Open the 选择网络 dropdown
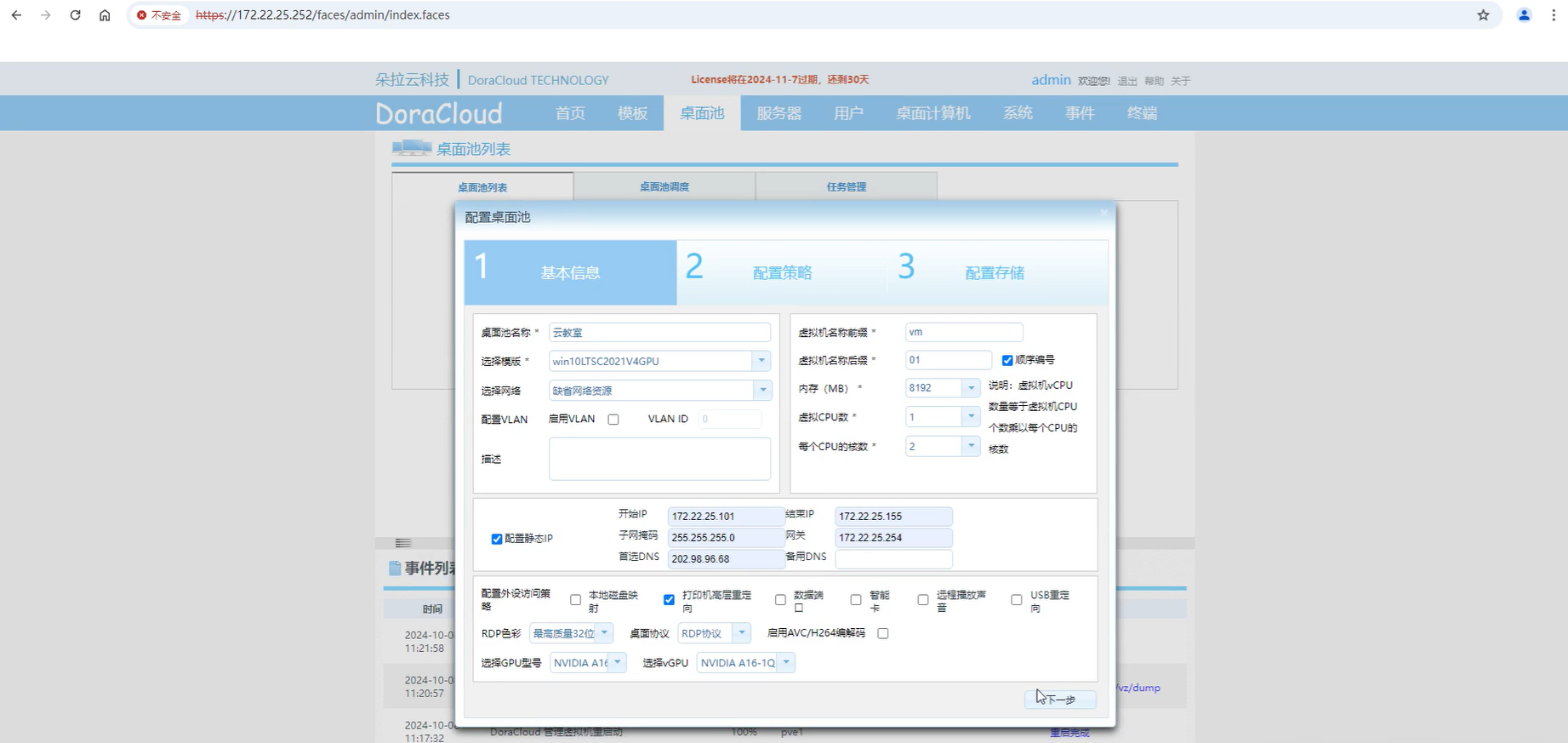Viewport: 1568px width, 743px height. click(x=762, y=391)
